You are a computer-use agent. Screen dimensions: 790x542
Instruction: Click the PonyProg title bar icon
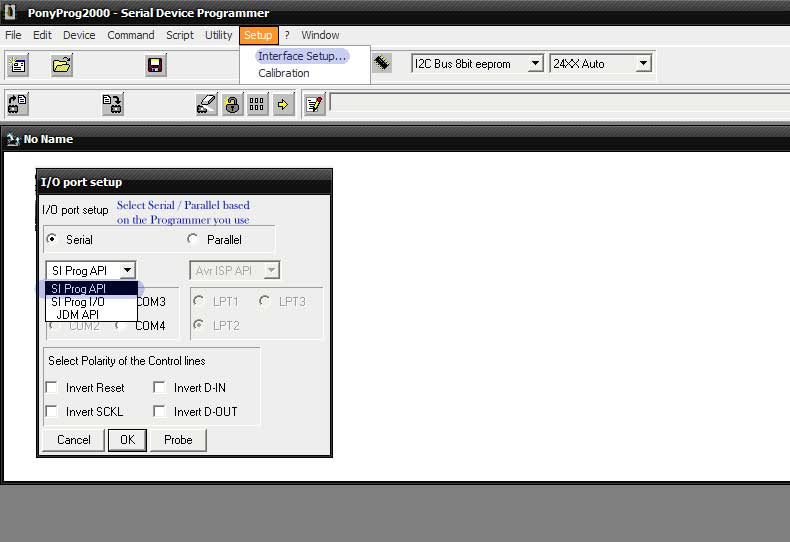coord(10,12)
